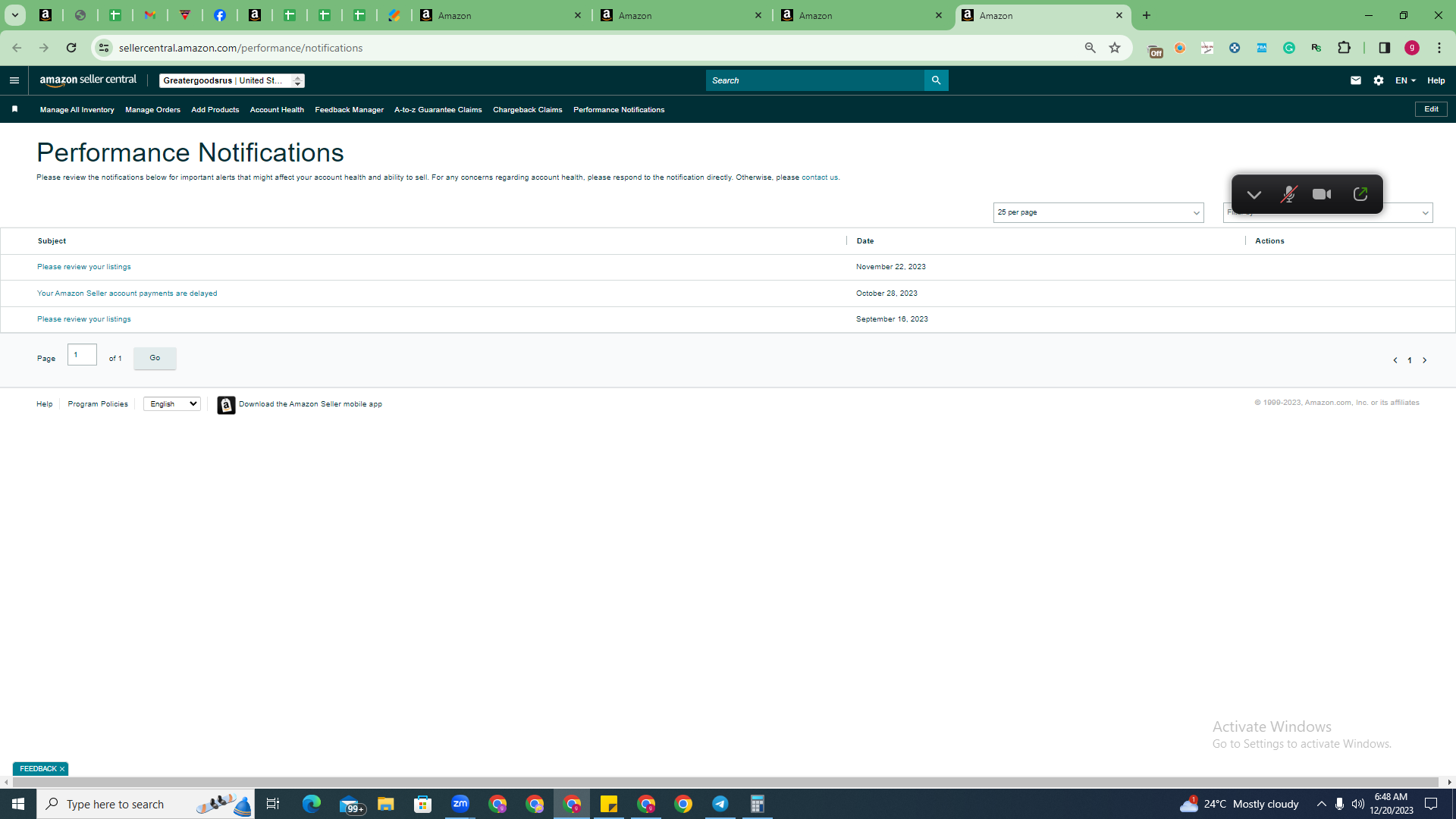
Task: Click the Grammarly extension icon
Action: tap(1289, 48)
